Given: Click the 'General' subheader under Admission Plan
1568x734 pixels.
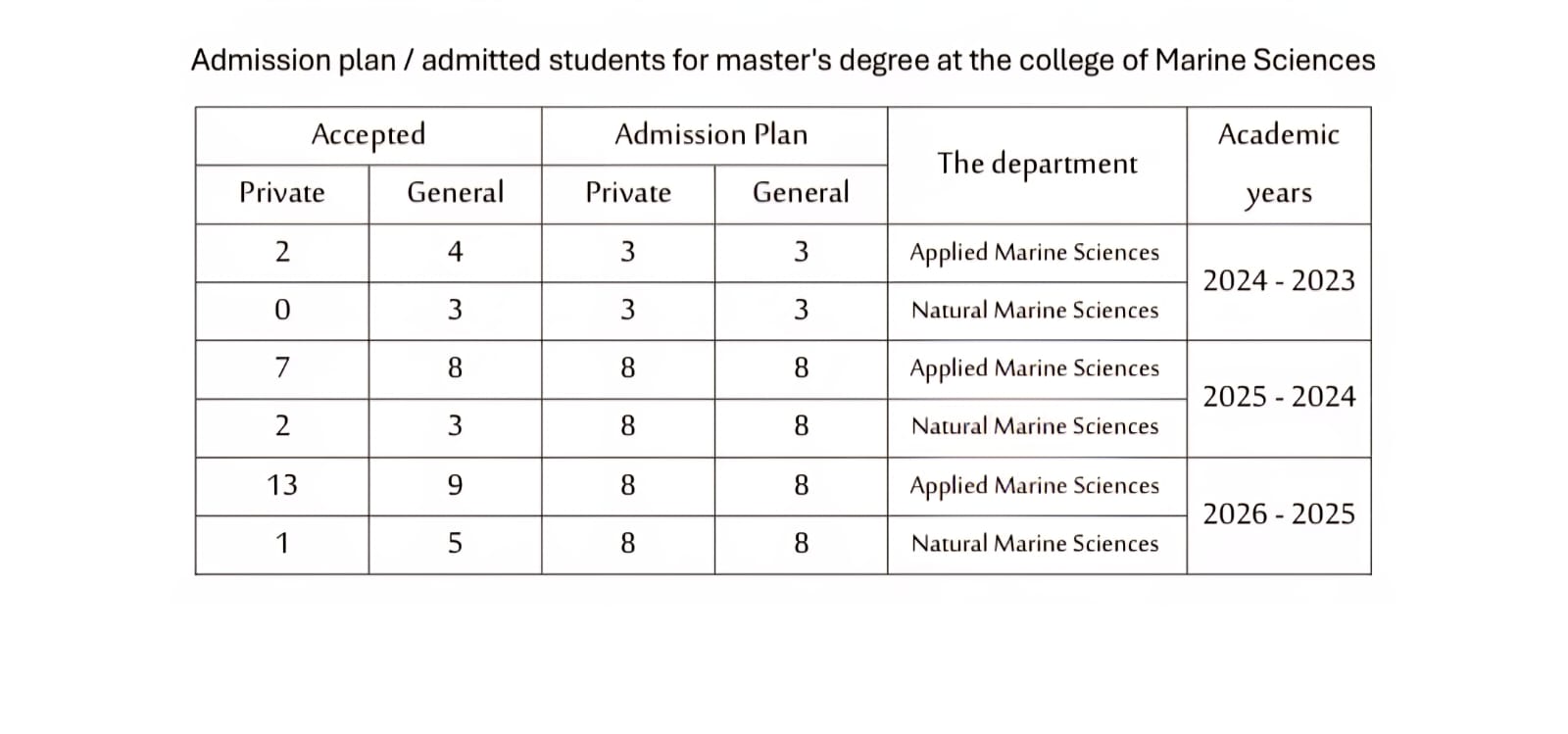Looking at the screenshot, I should click(801, 193).
